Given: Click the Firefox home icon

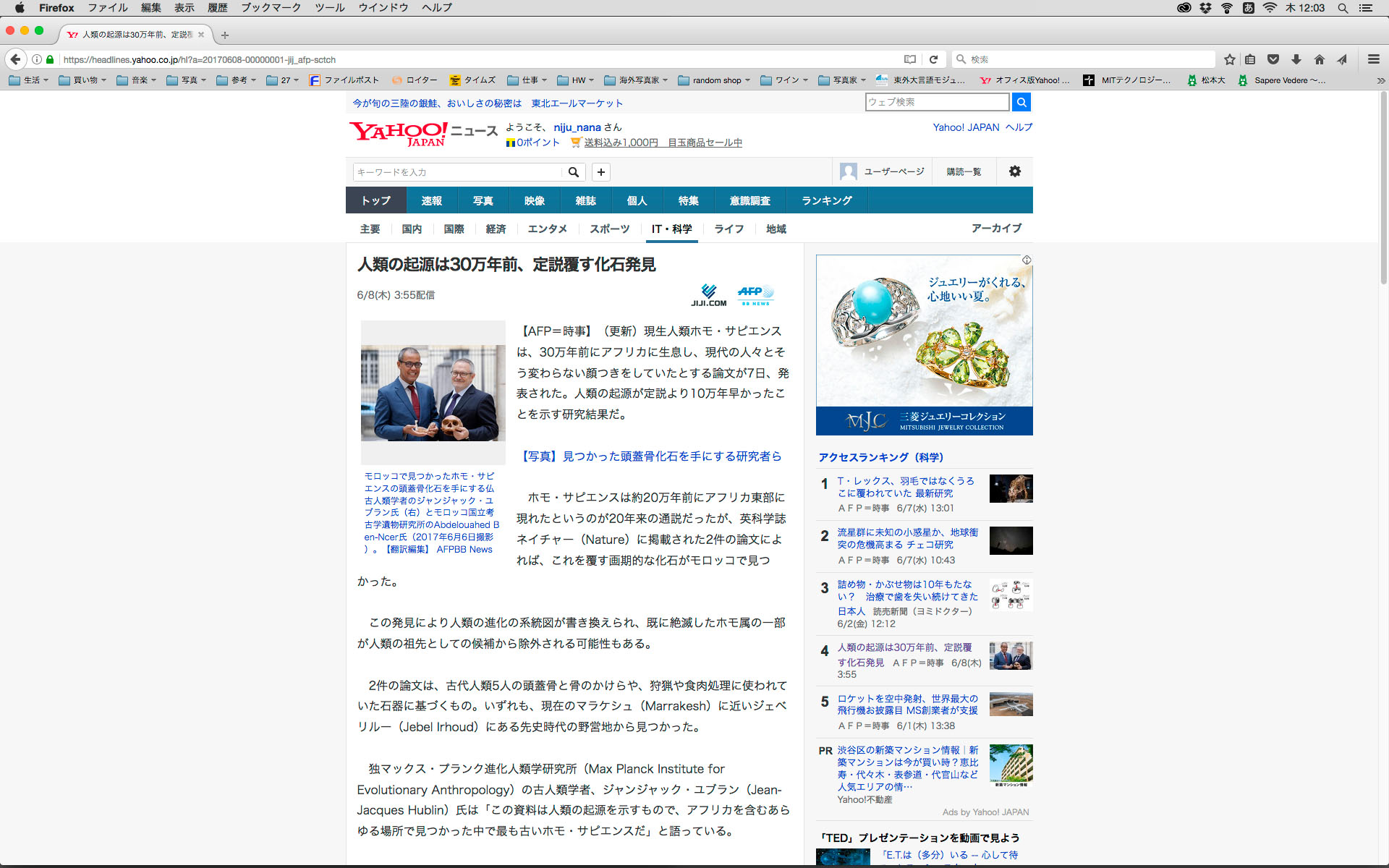Looking at the screenshot, I should 1319,59.
